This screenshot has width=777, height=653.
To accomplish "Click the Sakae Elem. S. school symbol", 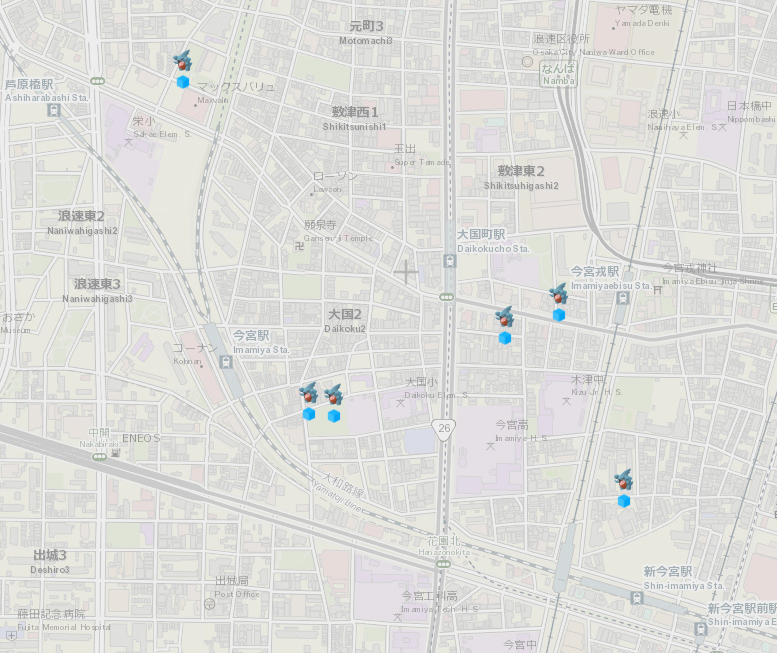I will coord(128,143).
